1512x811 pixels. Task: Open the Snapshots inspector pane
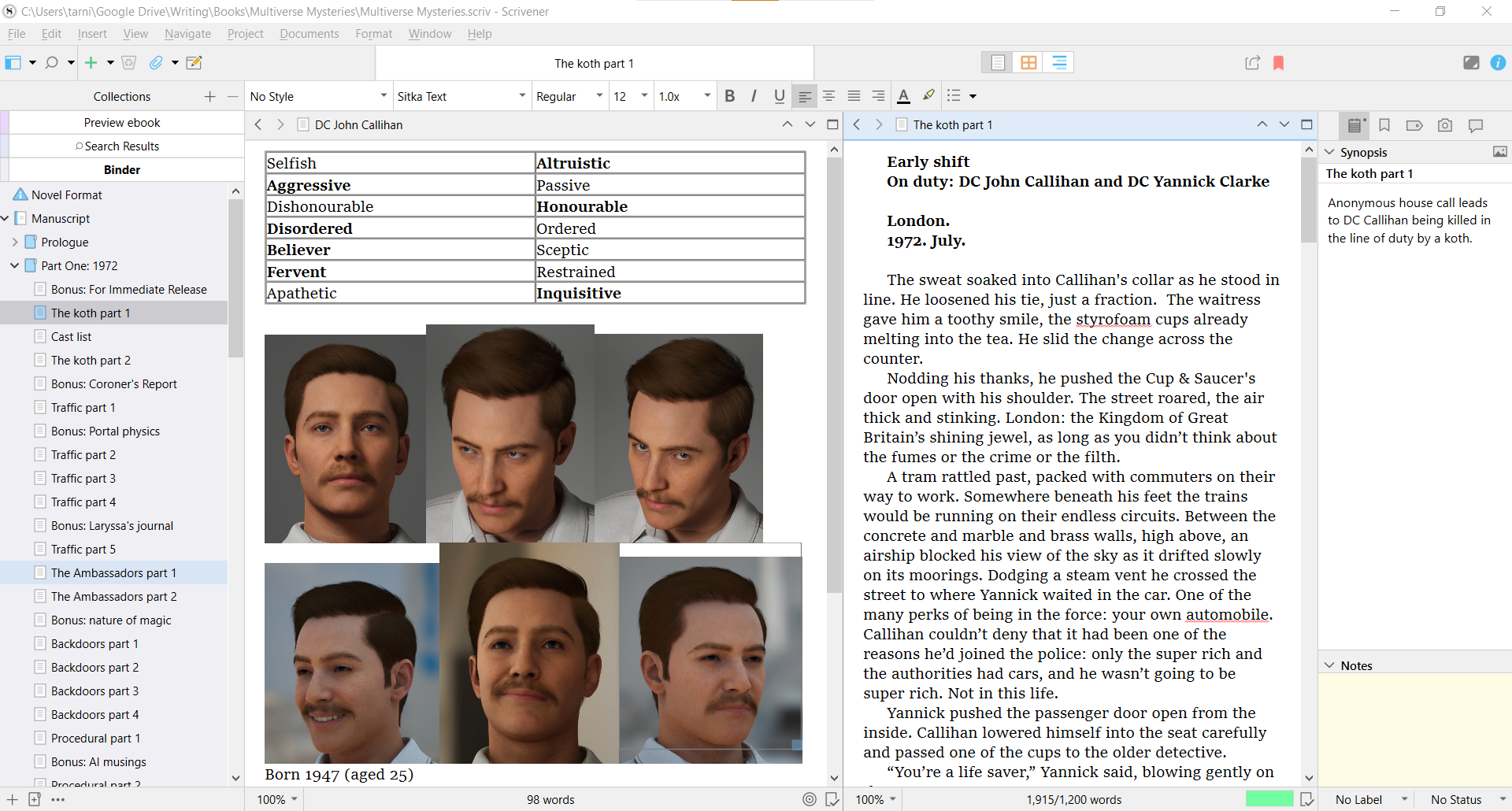[x=1445, y=124]
